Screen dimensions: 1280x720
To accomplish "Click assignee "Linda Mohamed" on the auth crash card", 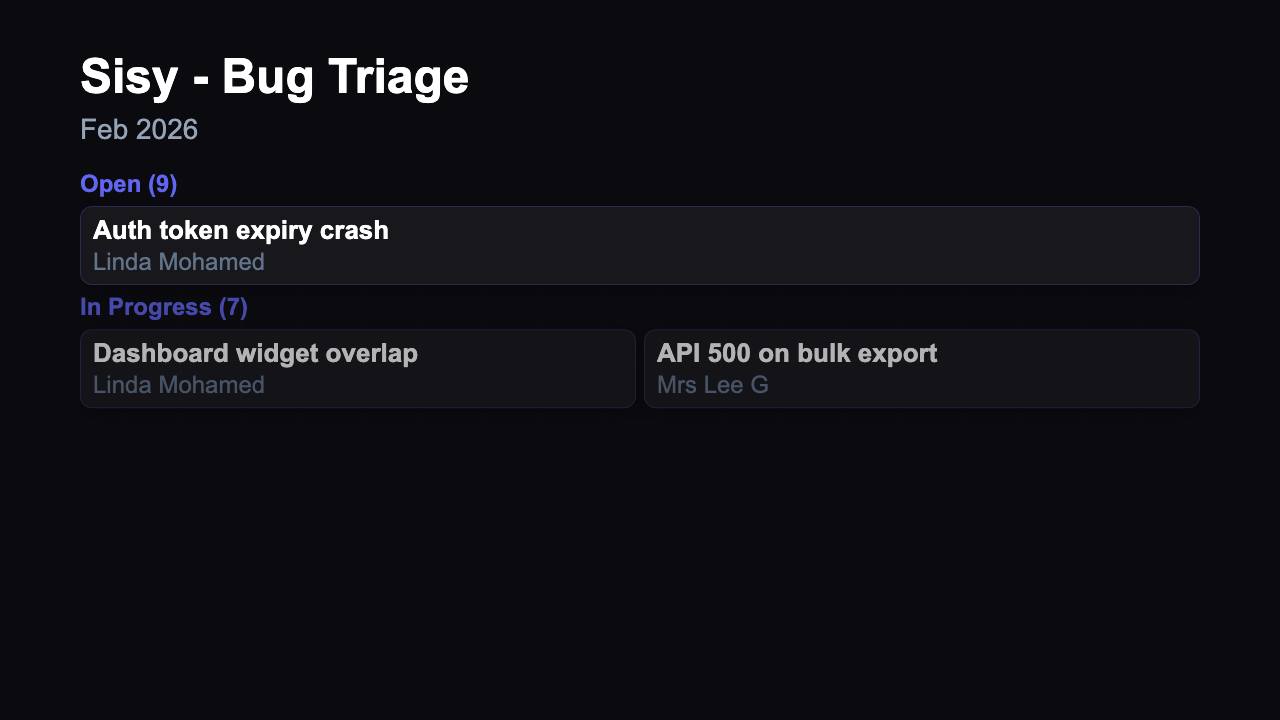I will pyautogui.click(x=179, y=262).
